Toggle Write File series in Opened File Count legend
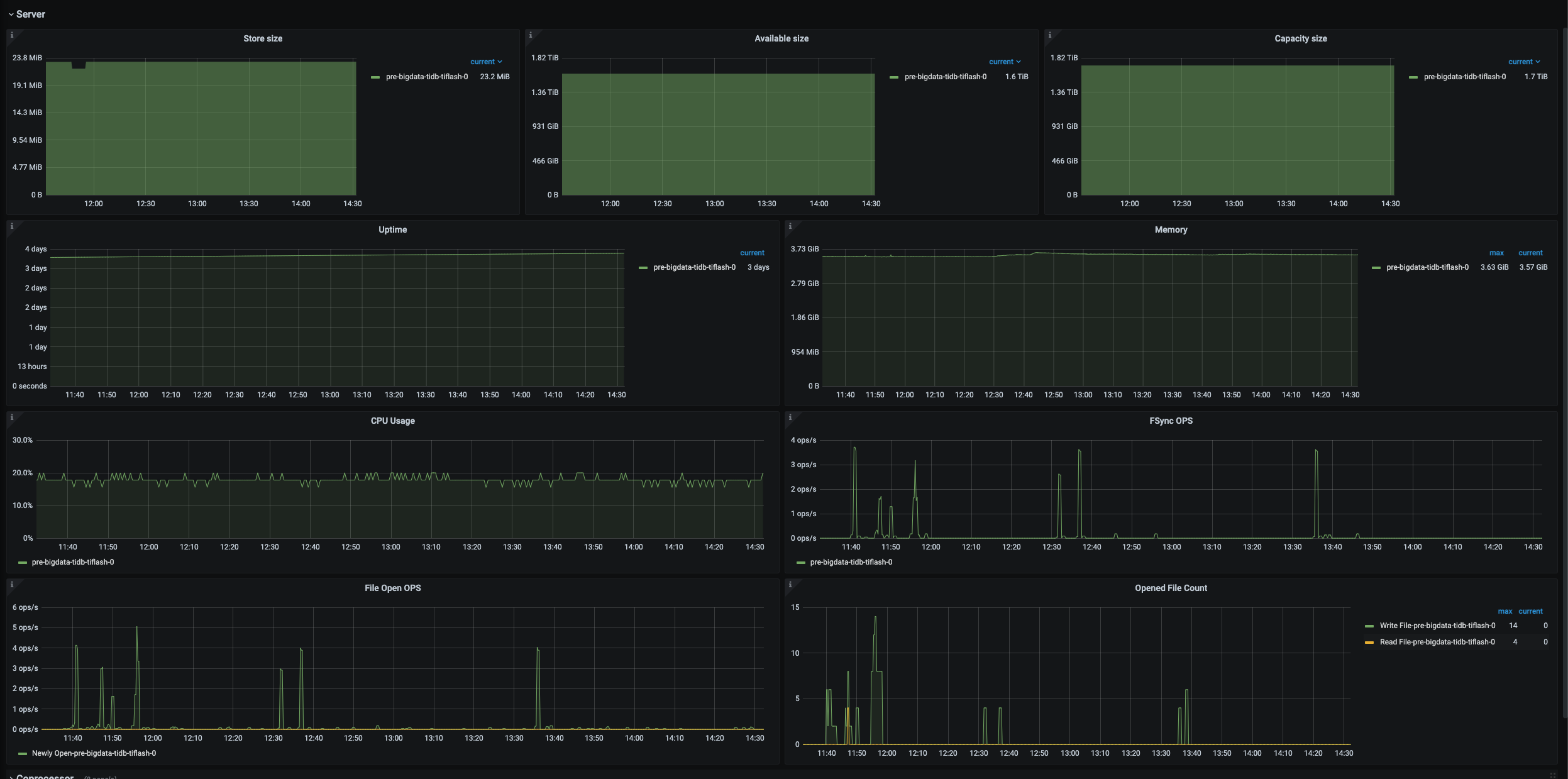This screenshot has height=779, width=1568. [x=1437, y=626]
